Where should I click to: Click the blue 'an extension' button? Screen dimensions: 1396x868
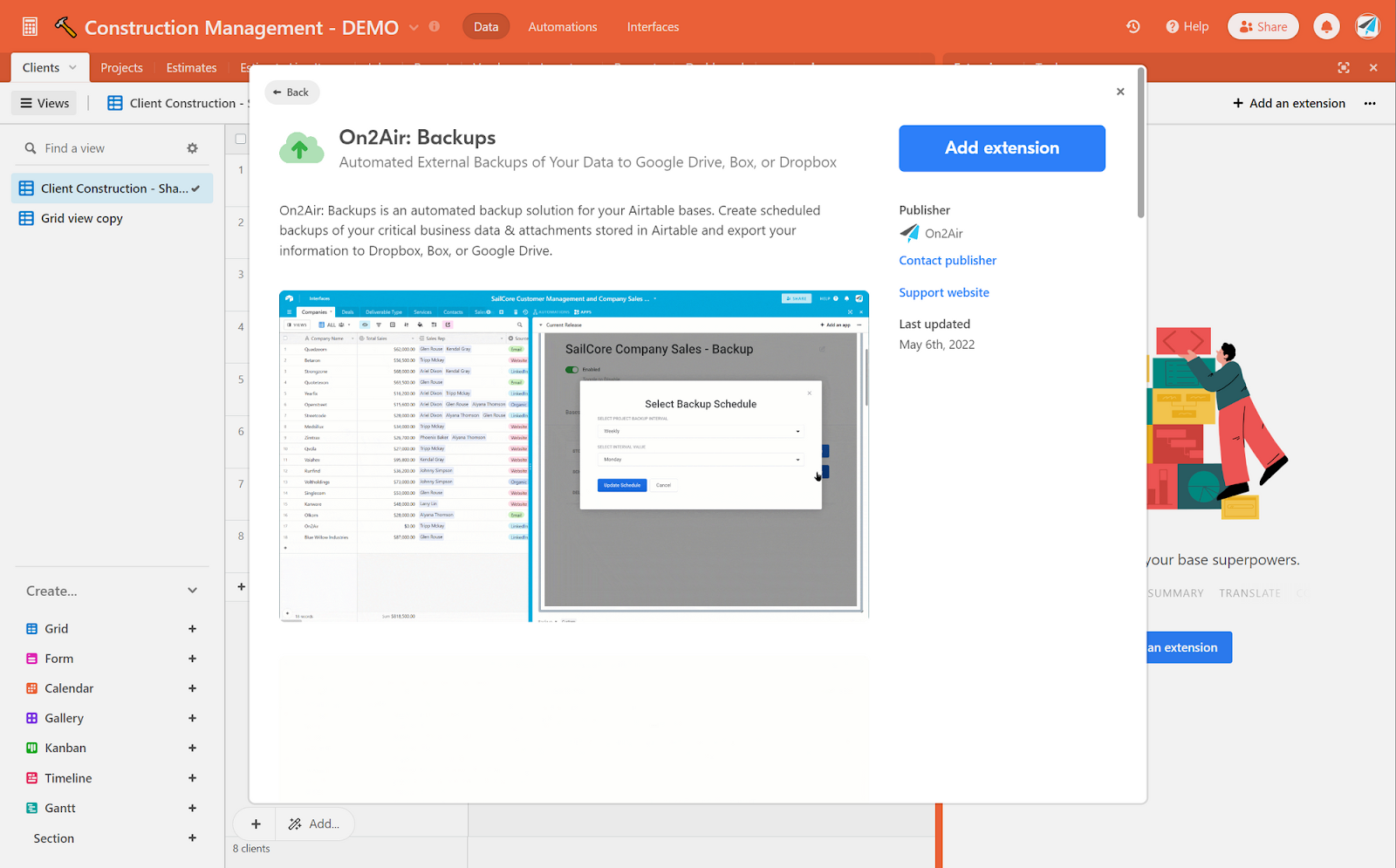click(x=1189, y=647)
